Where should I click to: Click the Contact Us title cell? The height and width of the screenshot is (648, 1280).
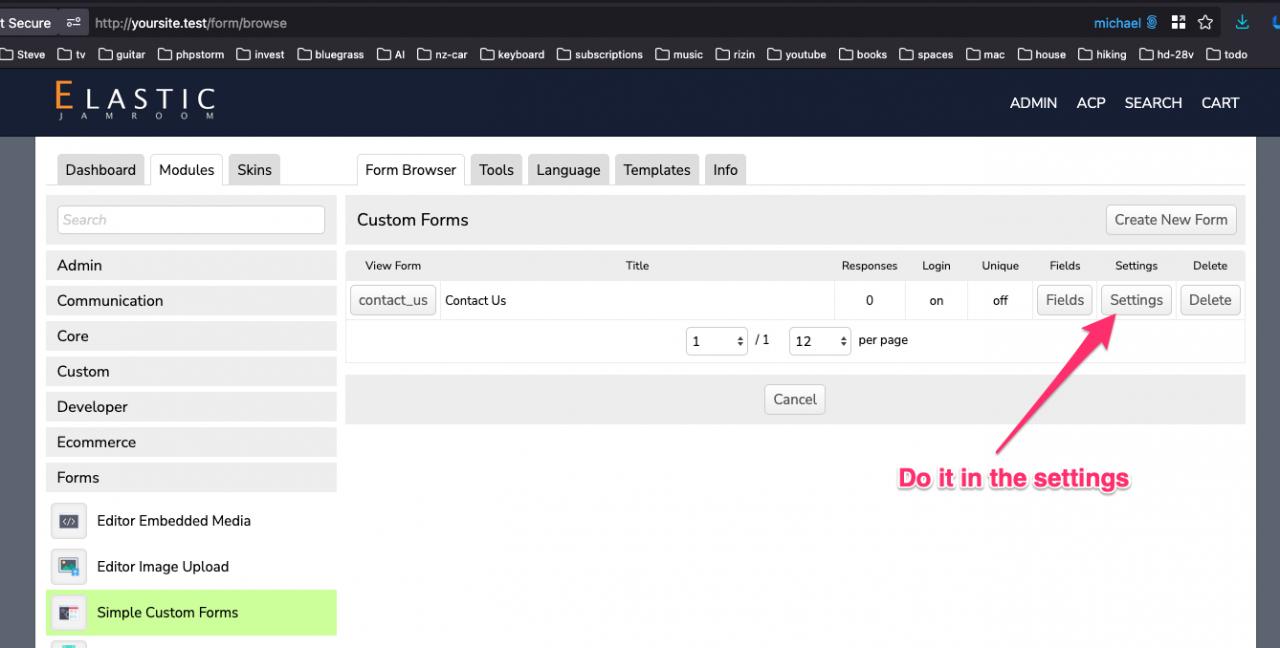637,300
